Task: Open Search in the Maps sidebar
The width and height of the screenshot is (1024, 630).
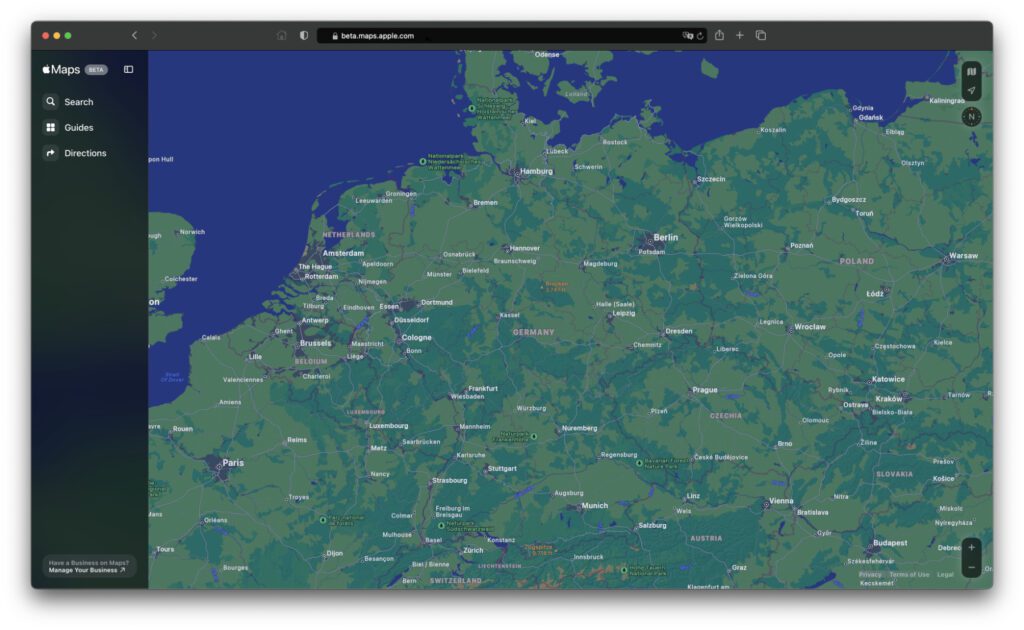Action: click(x=70, y=101)
